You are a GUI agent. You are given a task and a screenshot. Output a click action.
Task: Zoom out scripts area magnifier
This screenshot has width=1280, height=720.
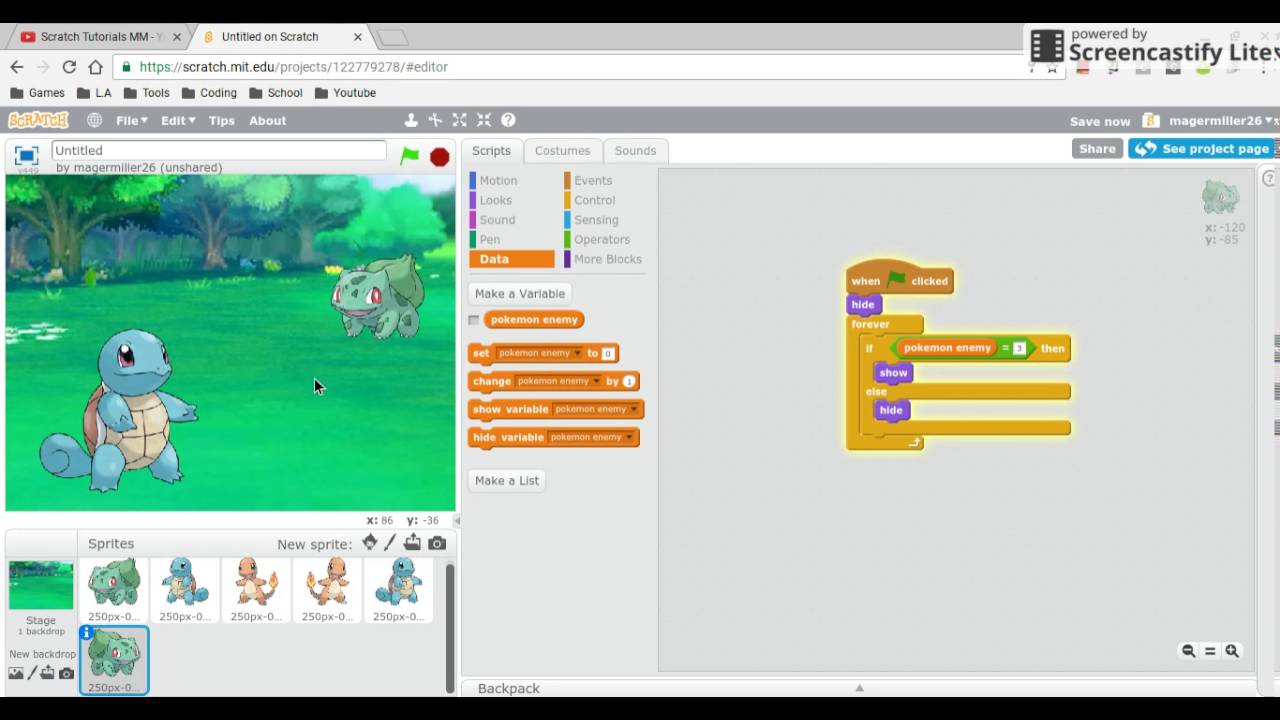(x=1188, y=651)
